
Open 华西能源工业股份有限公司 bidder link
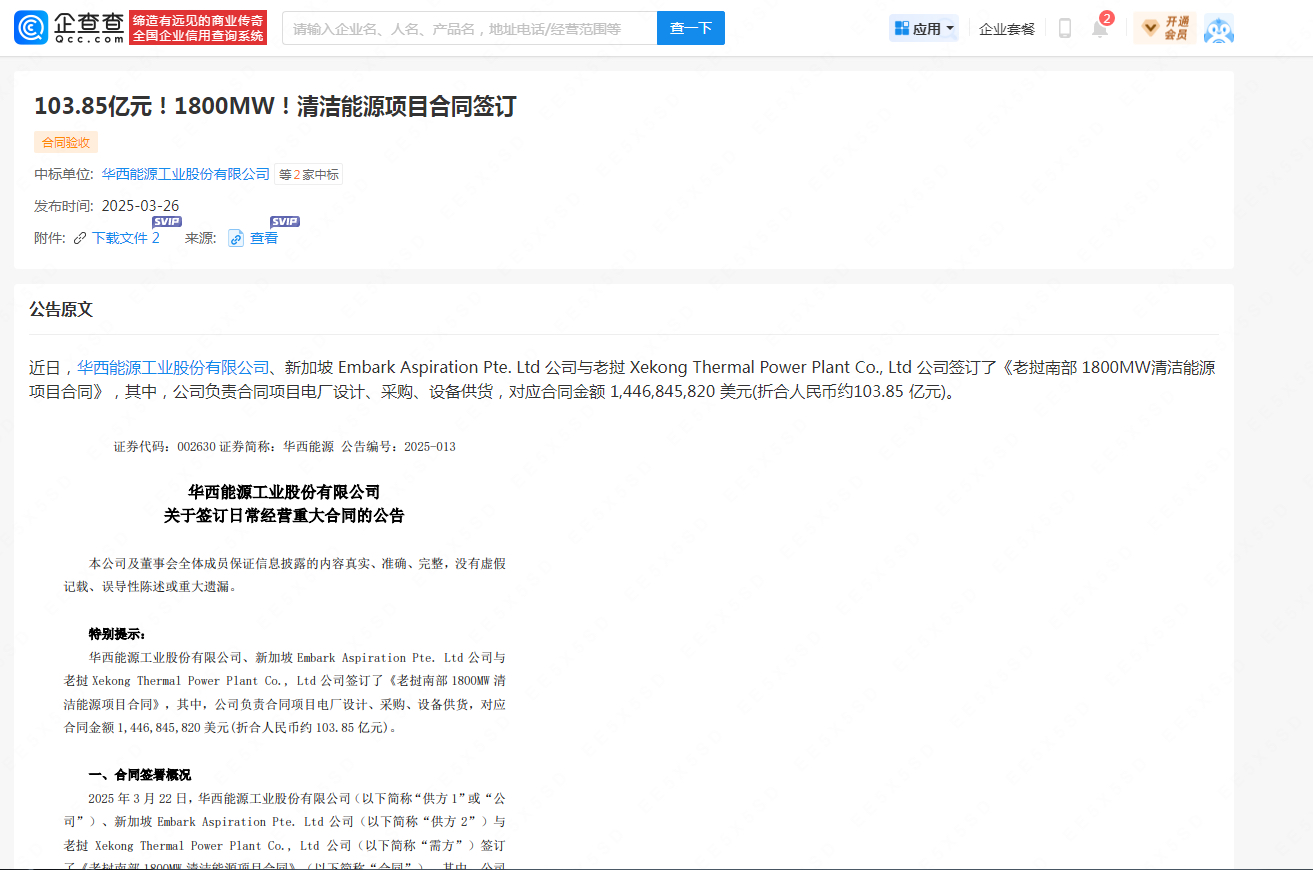click(x=186, y=174)
